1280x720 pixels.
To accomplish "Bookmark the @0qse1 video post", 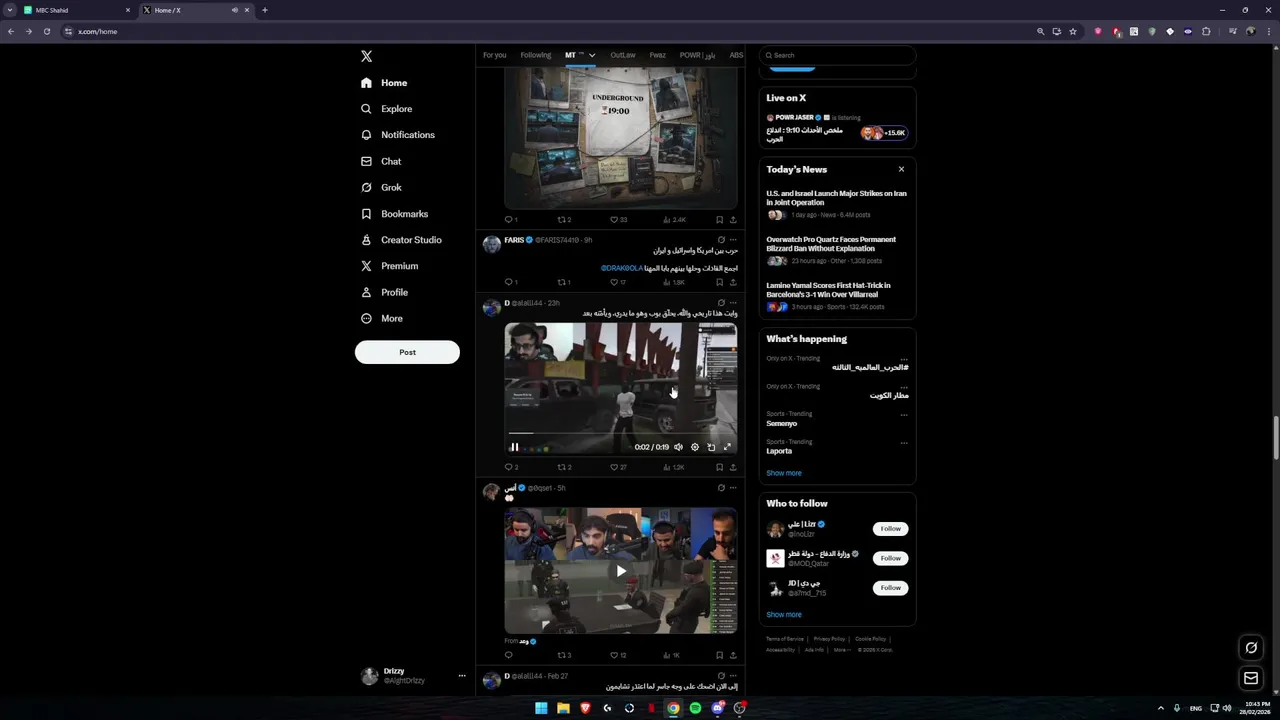I will pos(719,655).
